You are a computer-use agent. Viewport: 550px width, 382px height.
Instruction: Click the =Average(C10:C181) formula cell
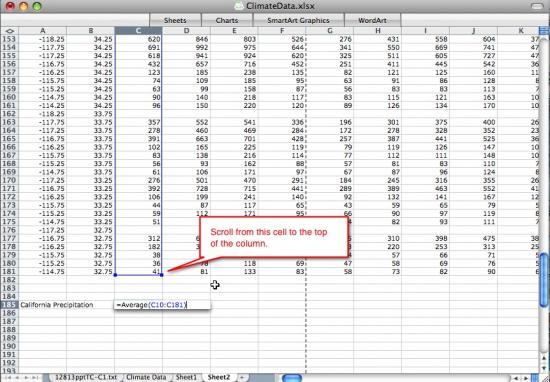coord(162,305)
